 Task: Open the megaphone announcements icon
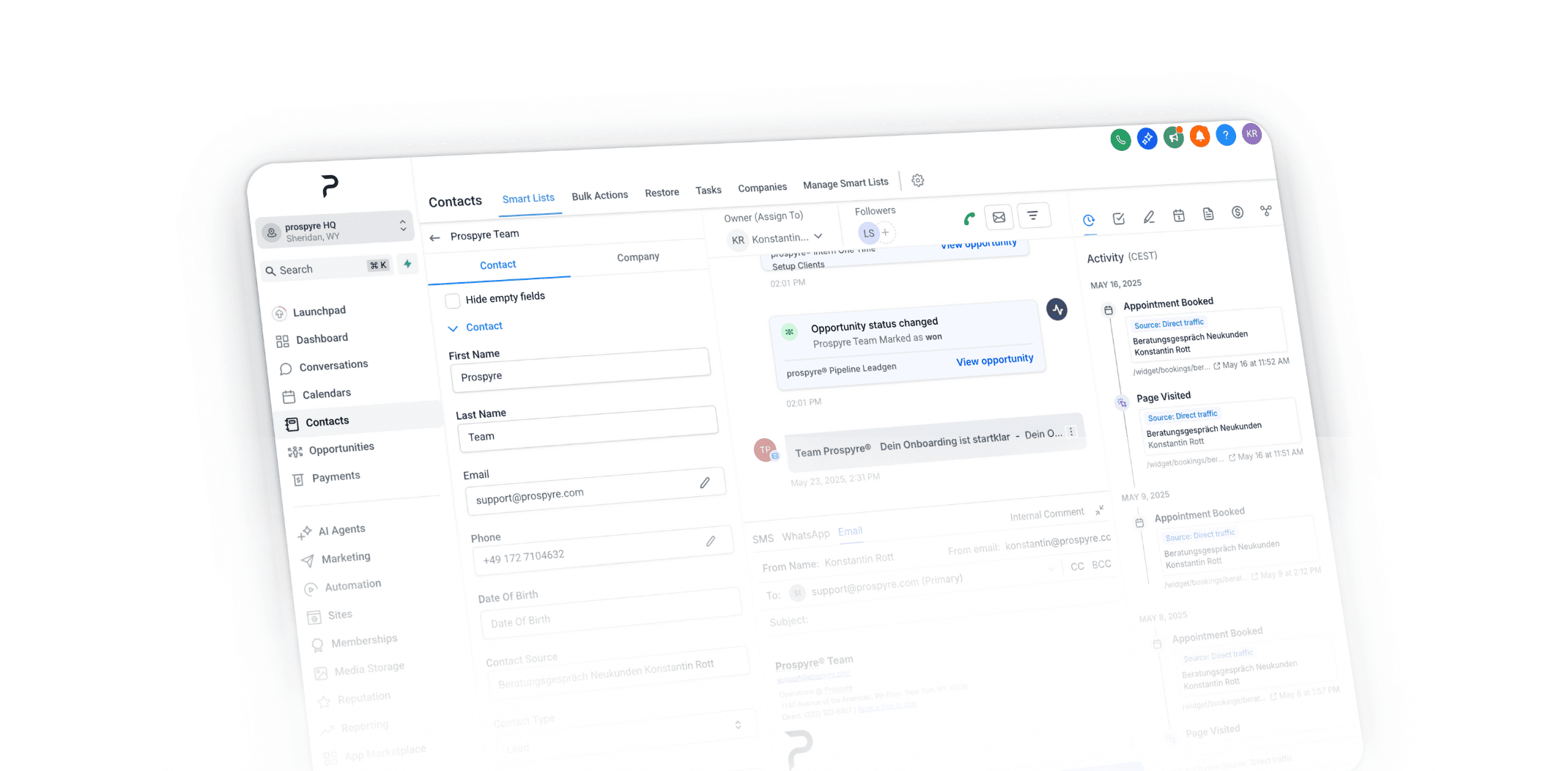tap(1174, 137)
